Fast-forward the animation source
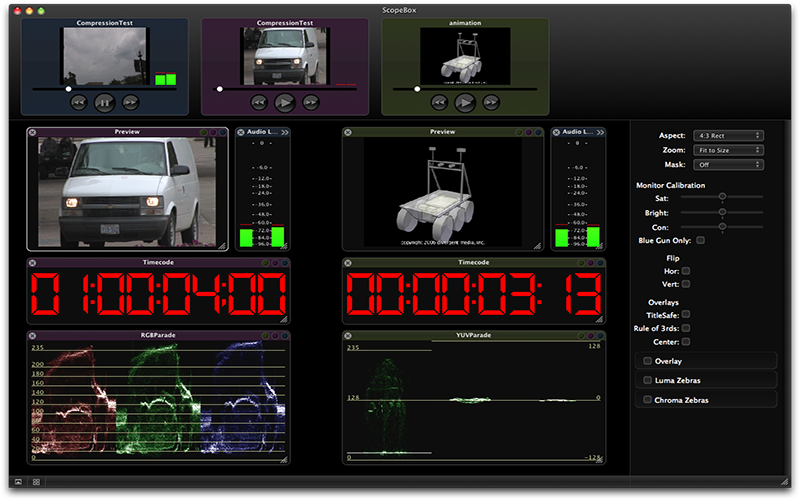 point(491,103)
